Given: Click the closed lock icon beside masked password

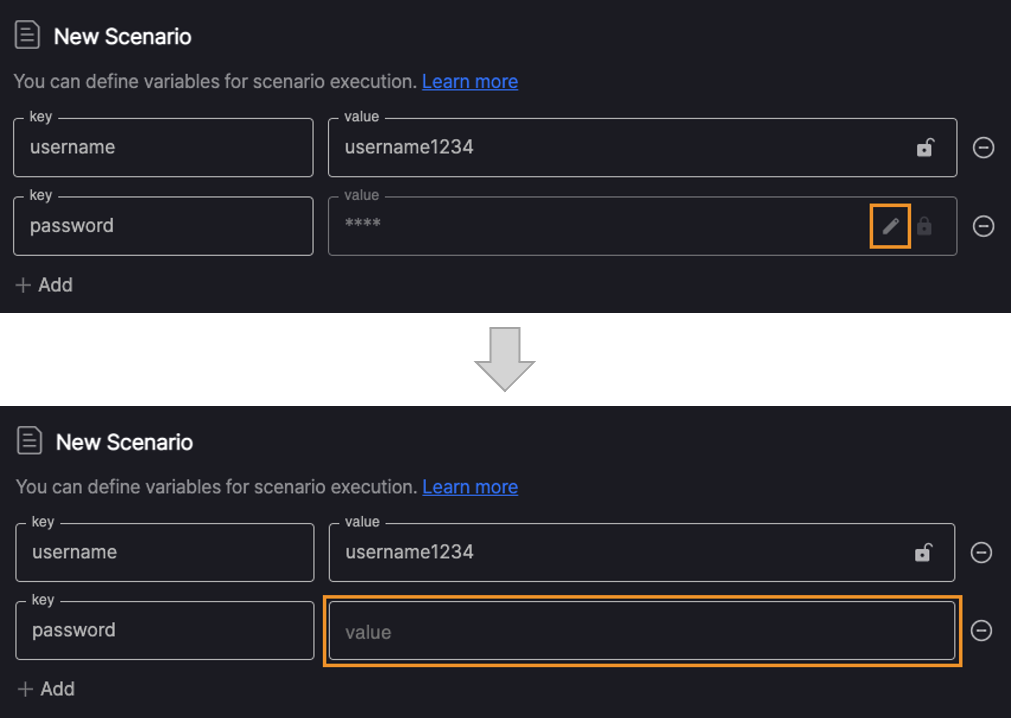Looking at the screenshot, I should (x=924, y=226).
